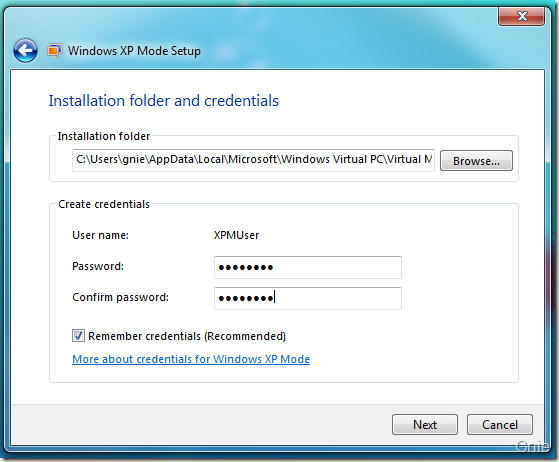Uncheck the Remember credentials checkbox
Image resolution: width=559 pixels, height=462 pixels.
pyautogui.click(x=78, y=336)
